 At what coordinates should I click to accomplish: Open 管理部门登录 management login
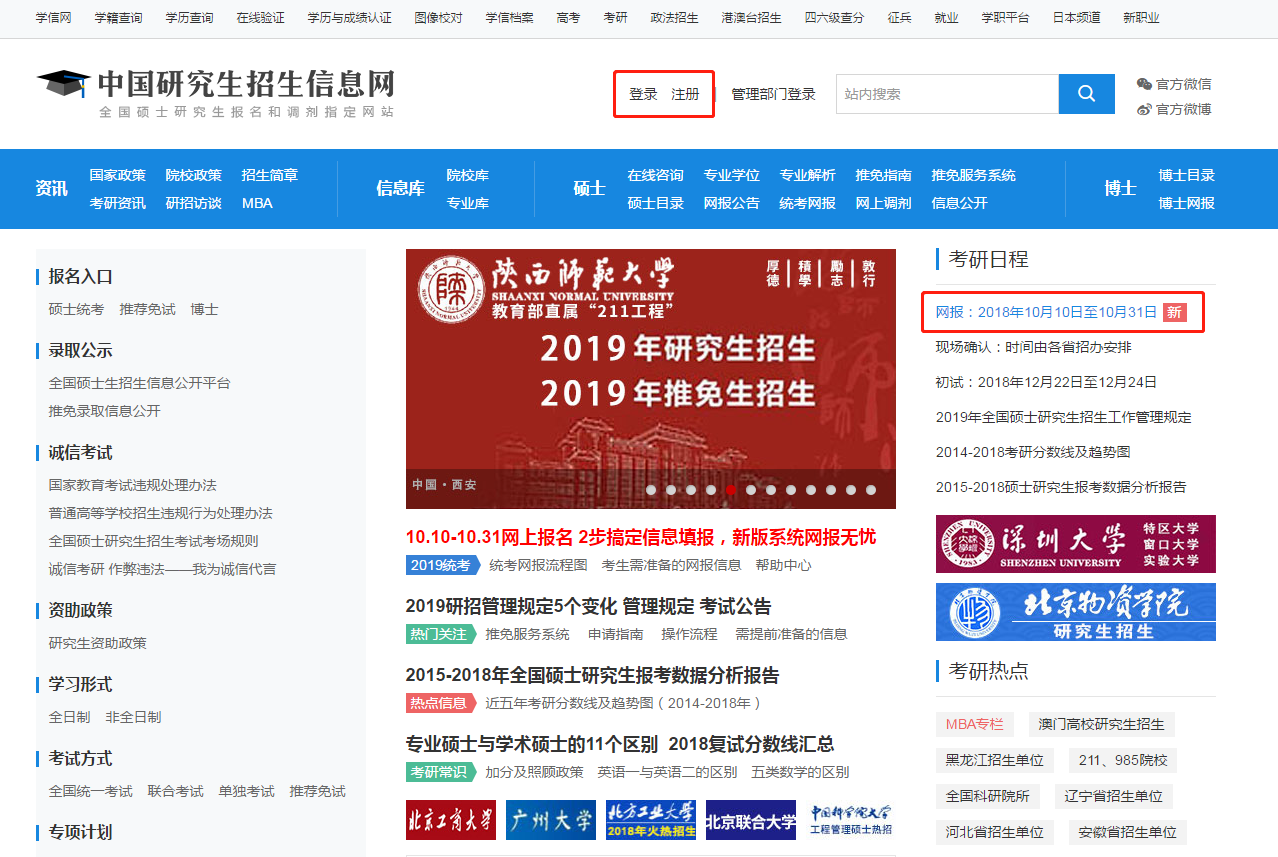coord(773,94)
